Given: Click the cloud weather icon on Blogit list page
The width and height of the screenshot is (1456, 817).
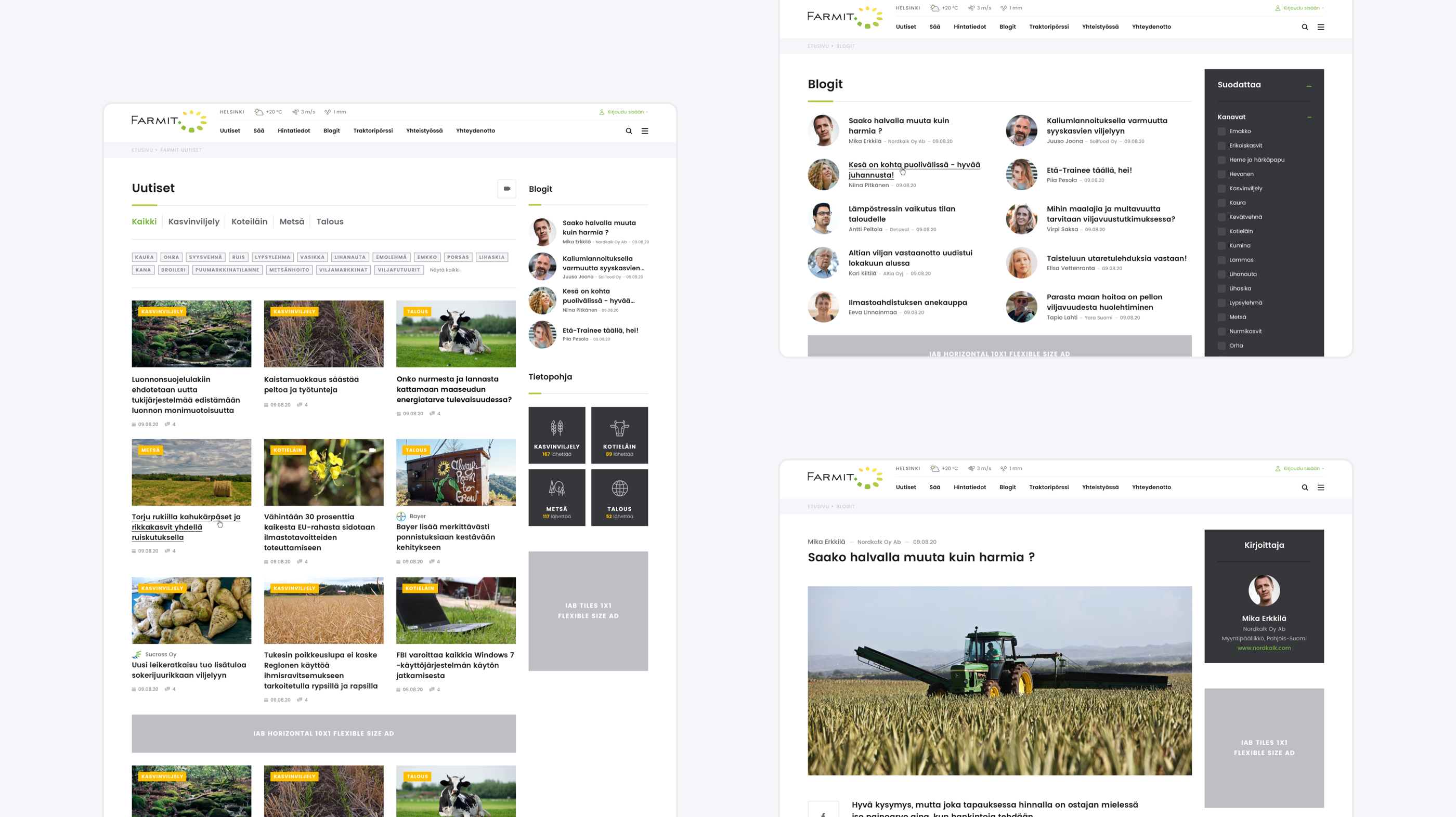Looking at the screenshot, I should pyautogui.click(x=934, y=8).
